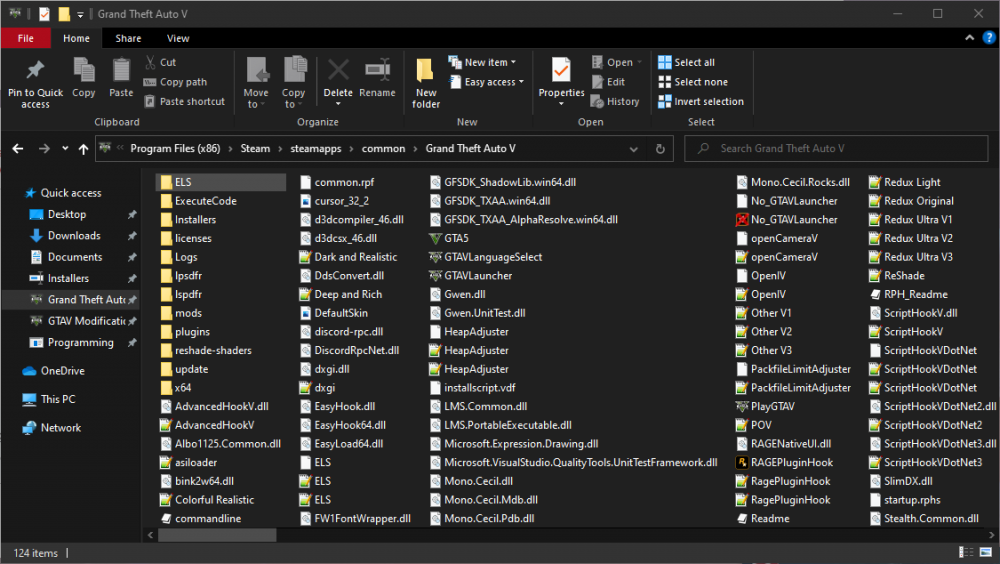
Task: Refresh the current folder view
Action: tap(659, 149)
